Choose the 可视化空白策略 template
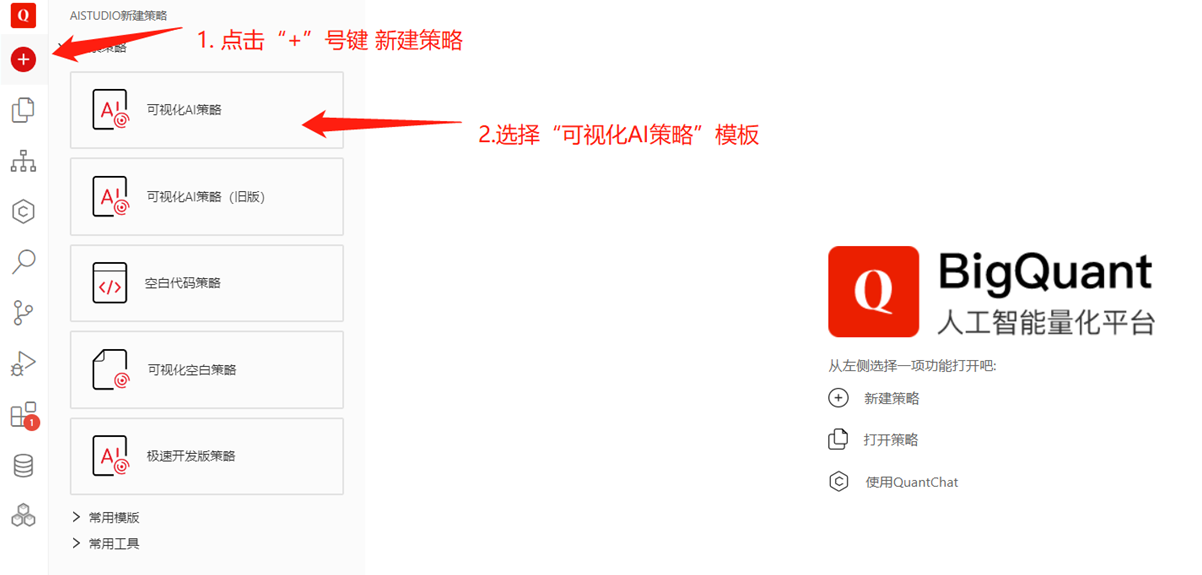 pyautogui.click(x=207, y=369)
